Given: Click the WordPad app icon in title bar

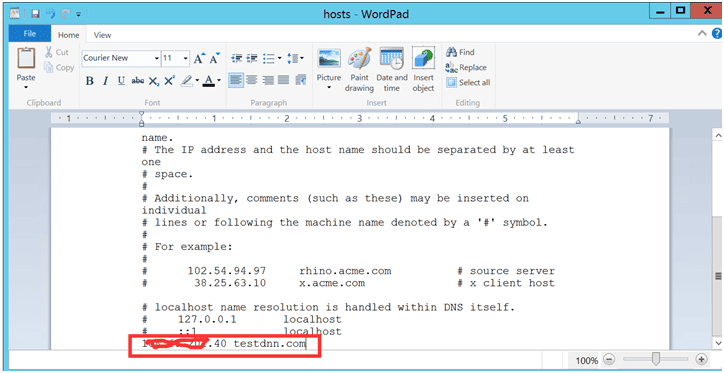Looking at the screenshot, I should coord(15,14).
